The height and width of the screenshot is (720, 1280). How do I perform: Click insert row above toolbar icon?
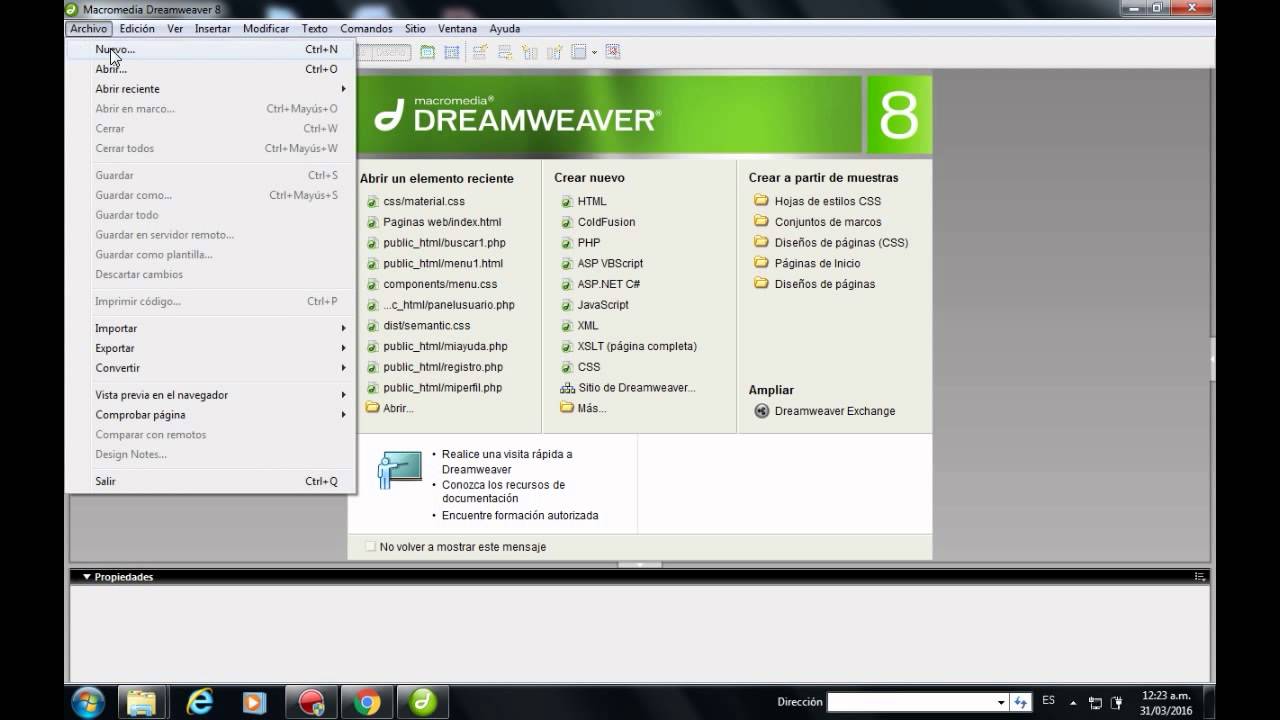point(480,52)
